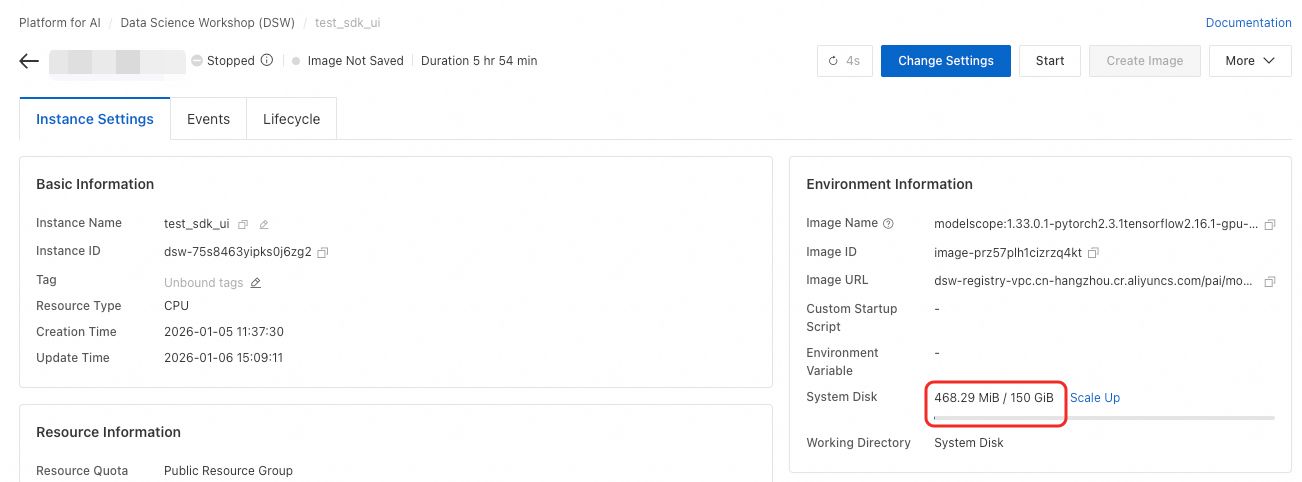Click the system disk usage progress bar

tap(1104, 418)
